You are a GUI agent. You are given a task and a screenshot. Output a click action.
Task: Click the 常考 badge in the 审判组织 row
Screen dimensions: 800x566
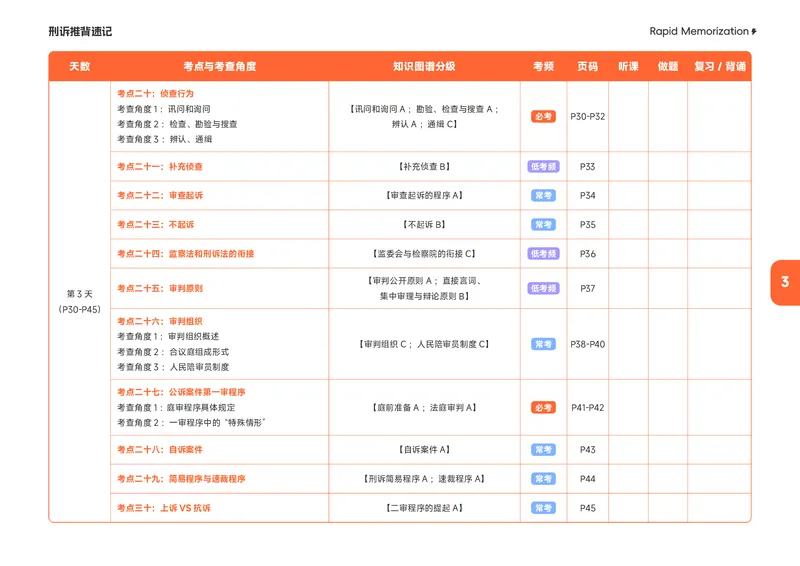[x=543, y=344]
